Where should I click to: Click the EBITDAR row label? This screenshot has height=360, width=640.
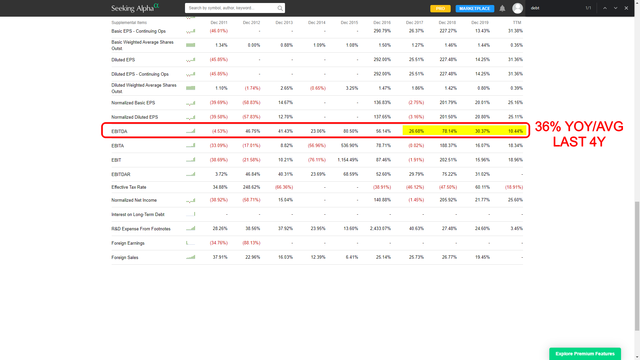pyautogui.click(x=121, y=174)
